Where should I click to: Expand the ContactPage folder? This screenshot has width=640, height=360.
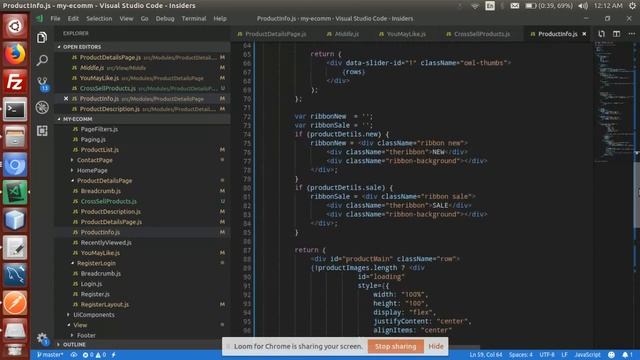[x=95, y=160]
